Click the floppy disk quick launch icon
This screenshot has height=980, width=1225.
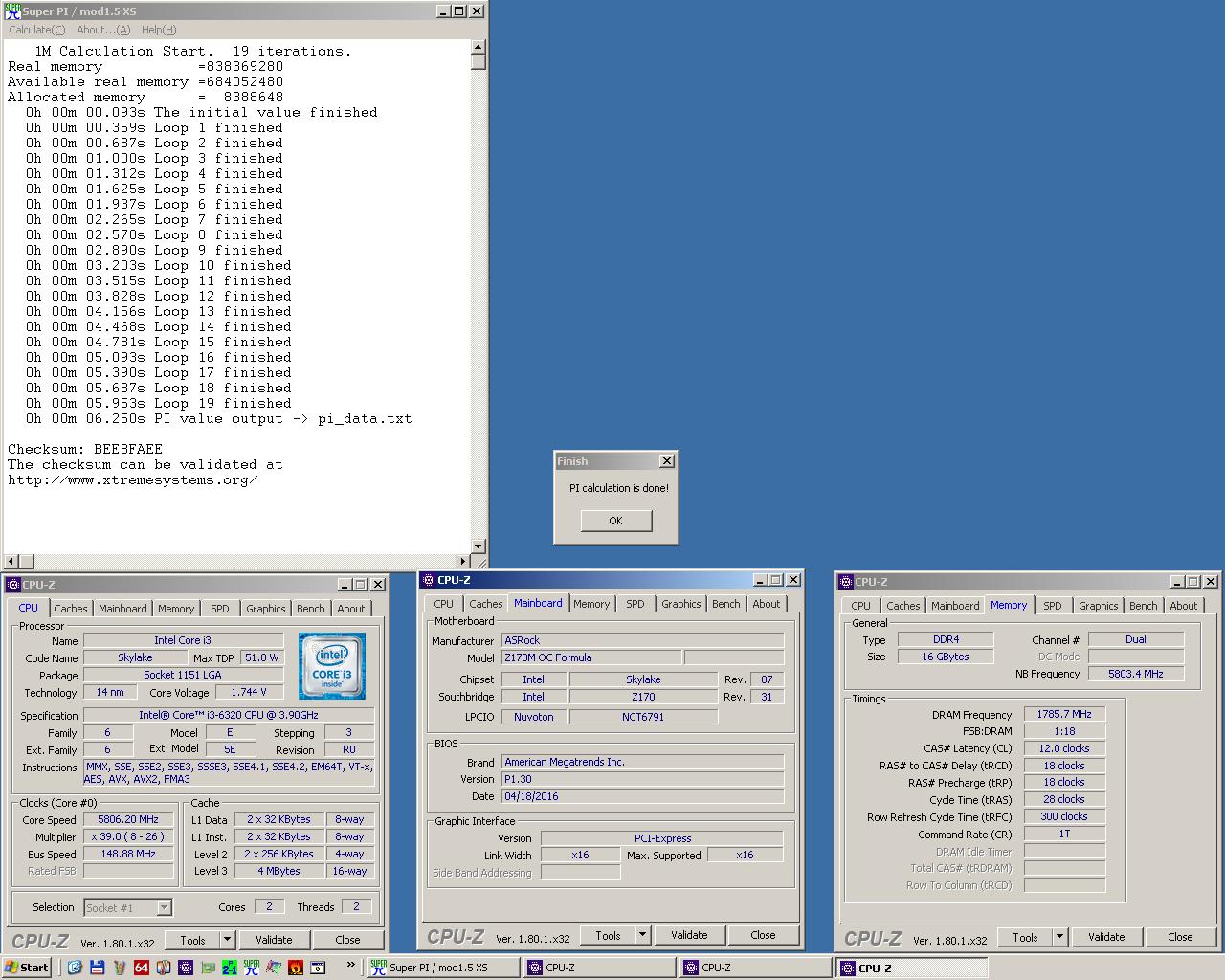pyautogui.click(x=97, y=968)
